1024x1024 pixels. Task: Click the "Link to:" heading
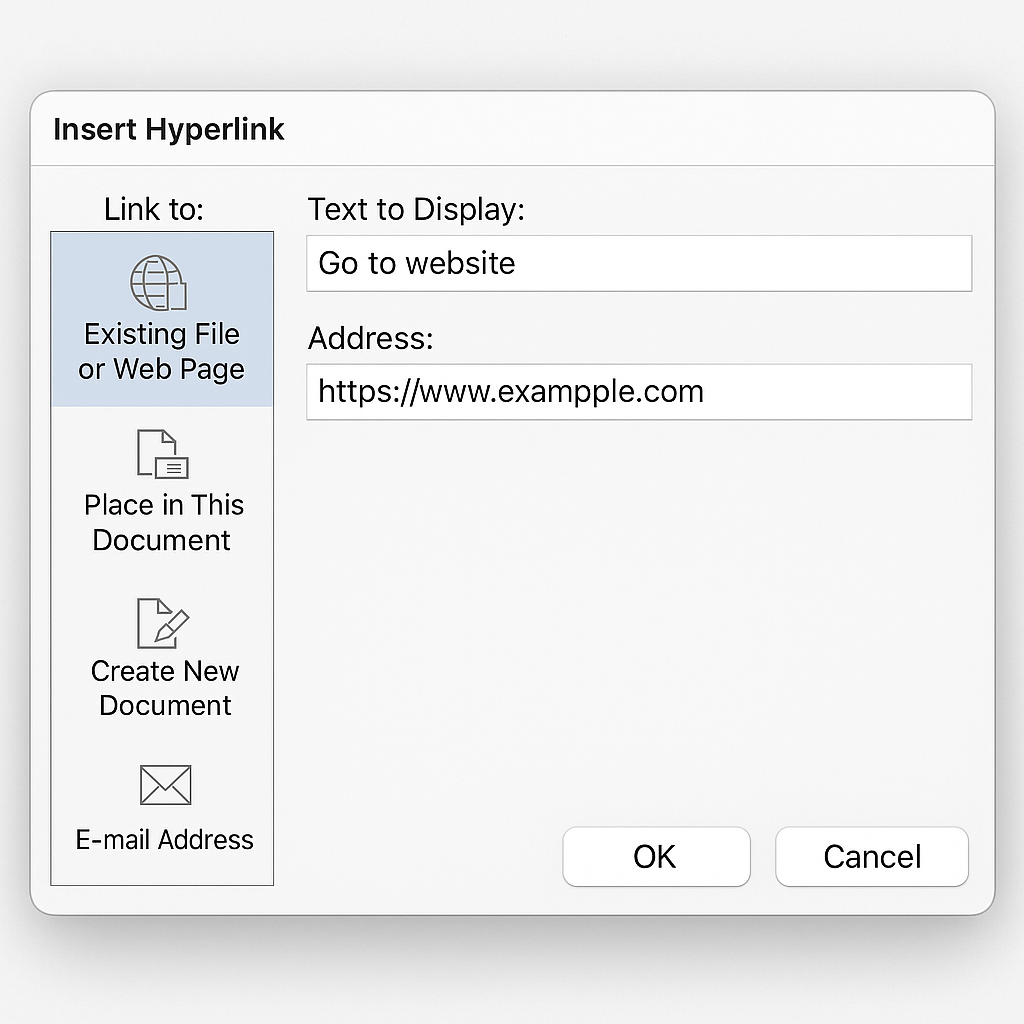click(154, 209)
